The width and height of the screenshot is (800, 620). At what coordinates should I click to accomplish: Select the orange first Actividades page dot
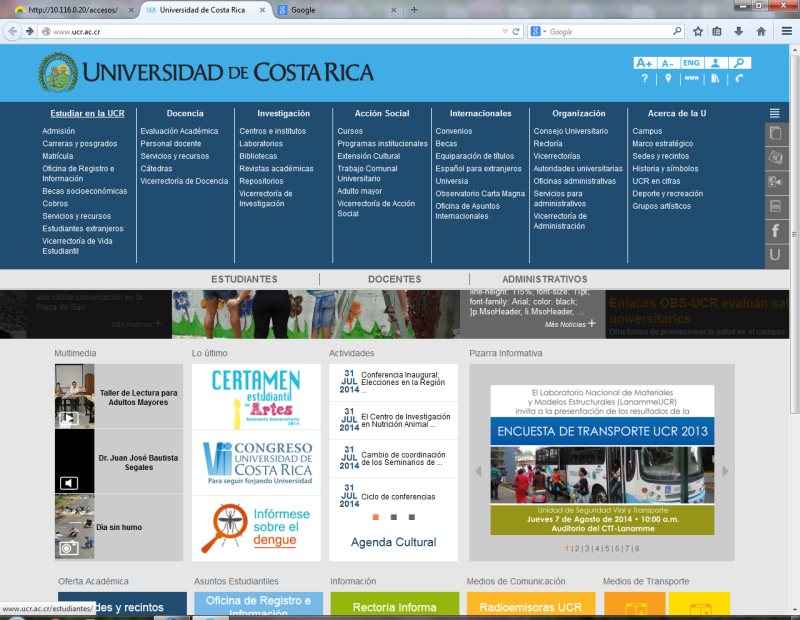coord(376,517)
